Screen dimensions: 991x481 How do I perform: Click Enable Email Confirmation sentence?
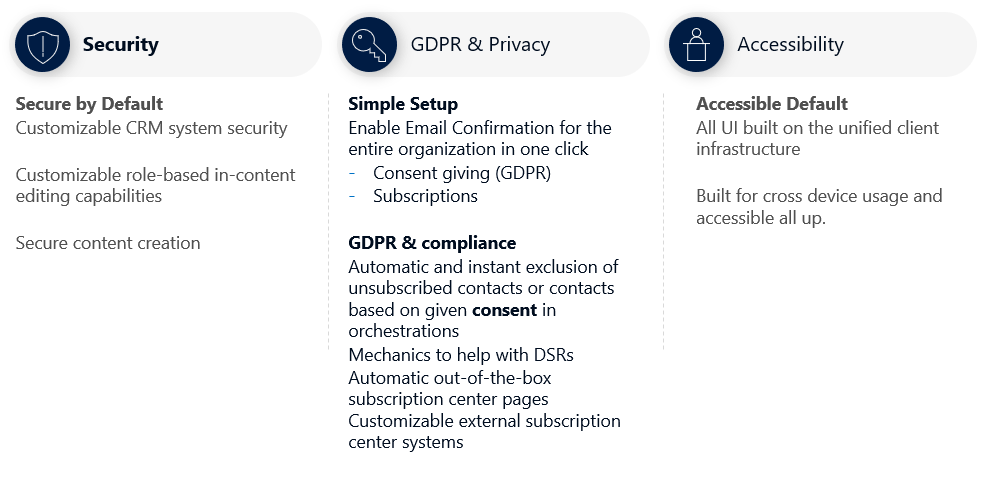click(480, 138)
